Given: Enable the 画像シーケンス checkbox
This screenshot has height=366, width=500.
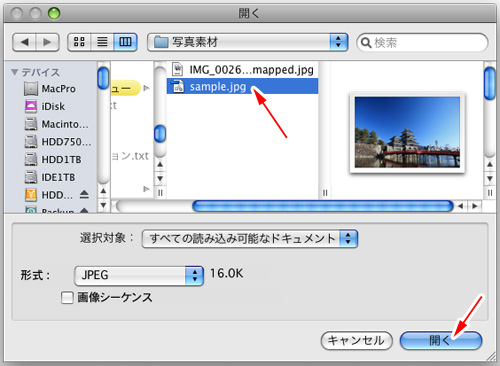Looking at the screenshot, I should point(67,297).
